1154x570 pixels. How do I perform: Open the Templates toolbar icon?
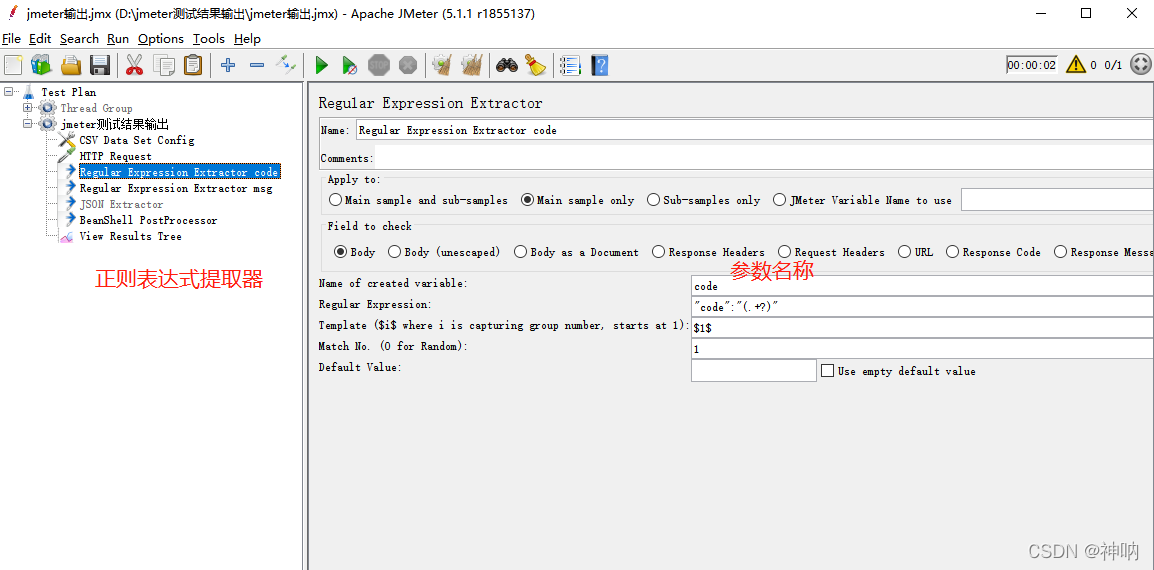coord(40,65)
